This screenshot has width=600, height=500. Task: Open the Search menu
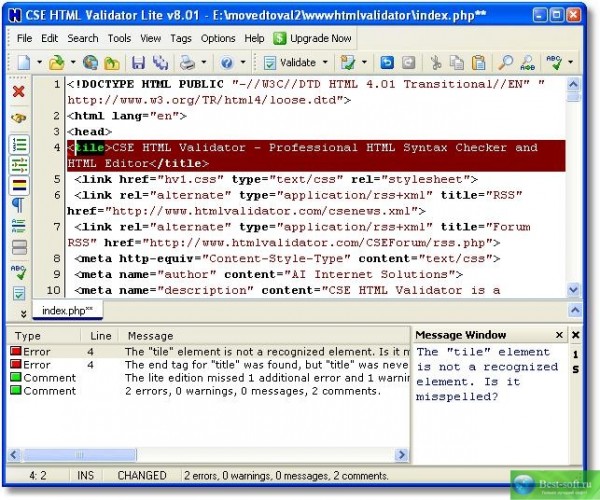(83, 38)
